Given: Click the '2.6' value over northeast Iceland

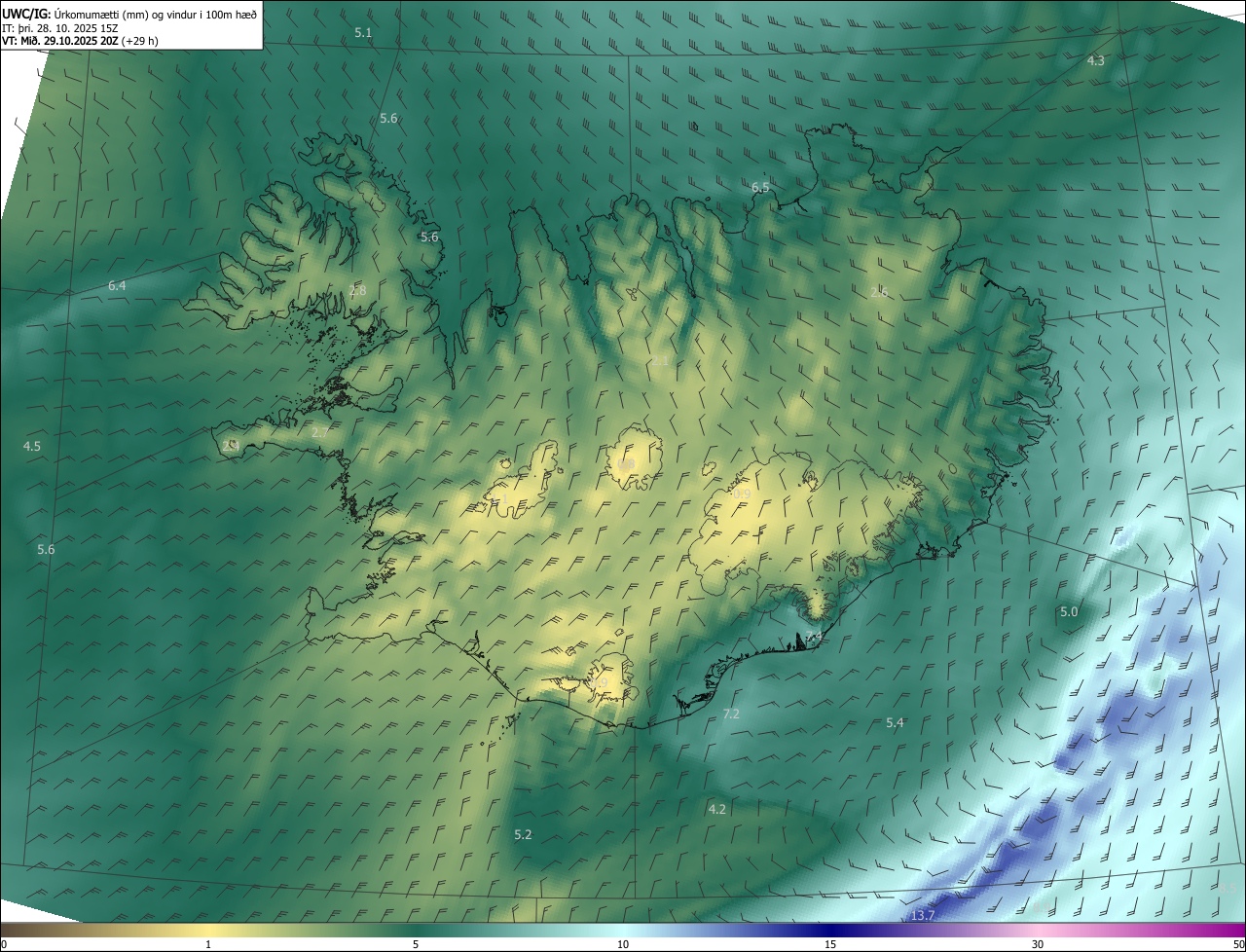Looking at the screenshot, I should point(879,292).
